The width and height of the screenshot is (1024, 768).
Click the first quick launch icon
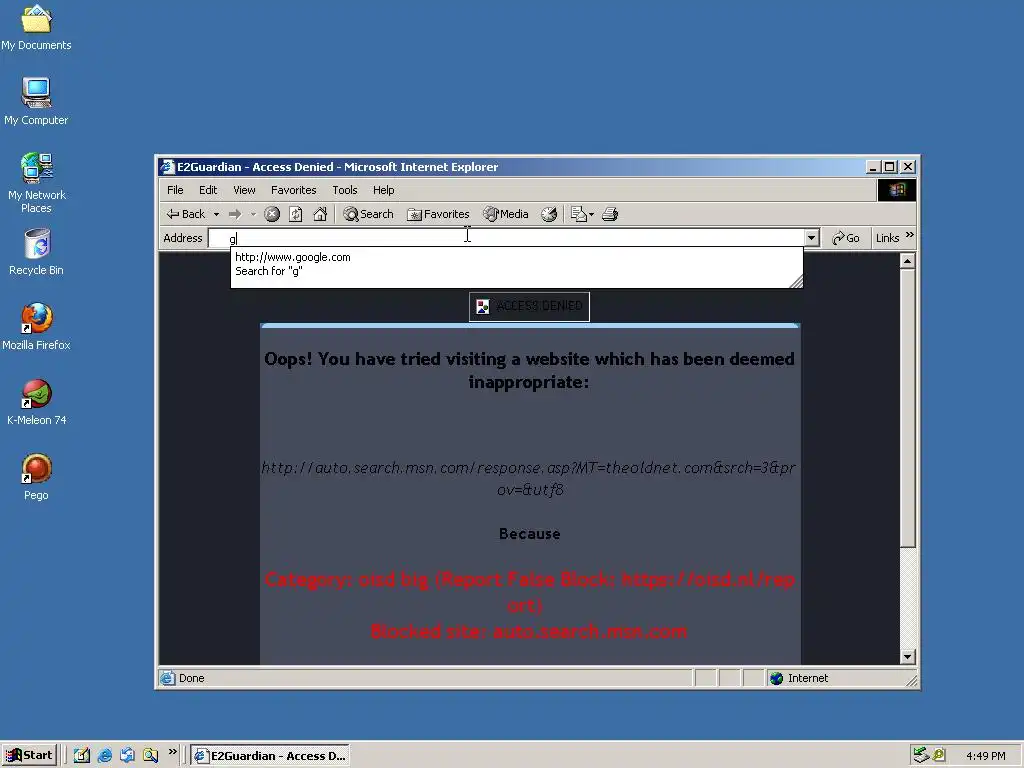82,756
